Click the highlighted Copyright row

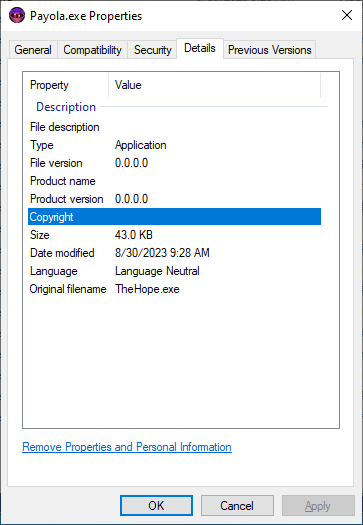coord(174,217)
